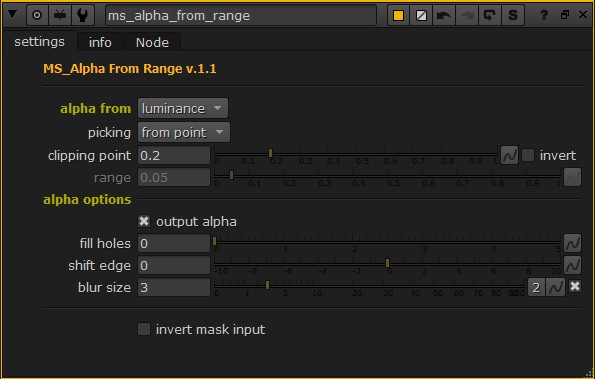Open the range animation curve menu
The image size is (595, 379).
[x=572, y=177]
